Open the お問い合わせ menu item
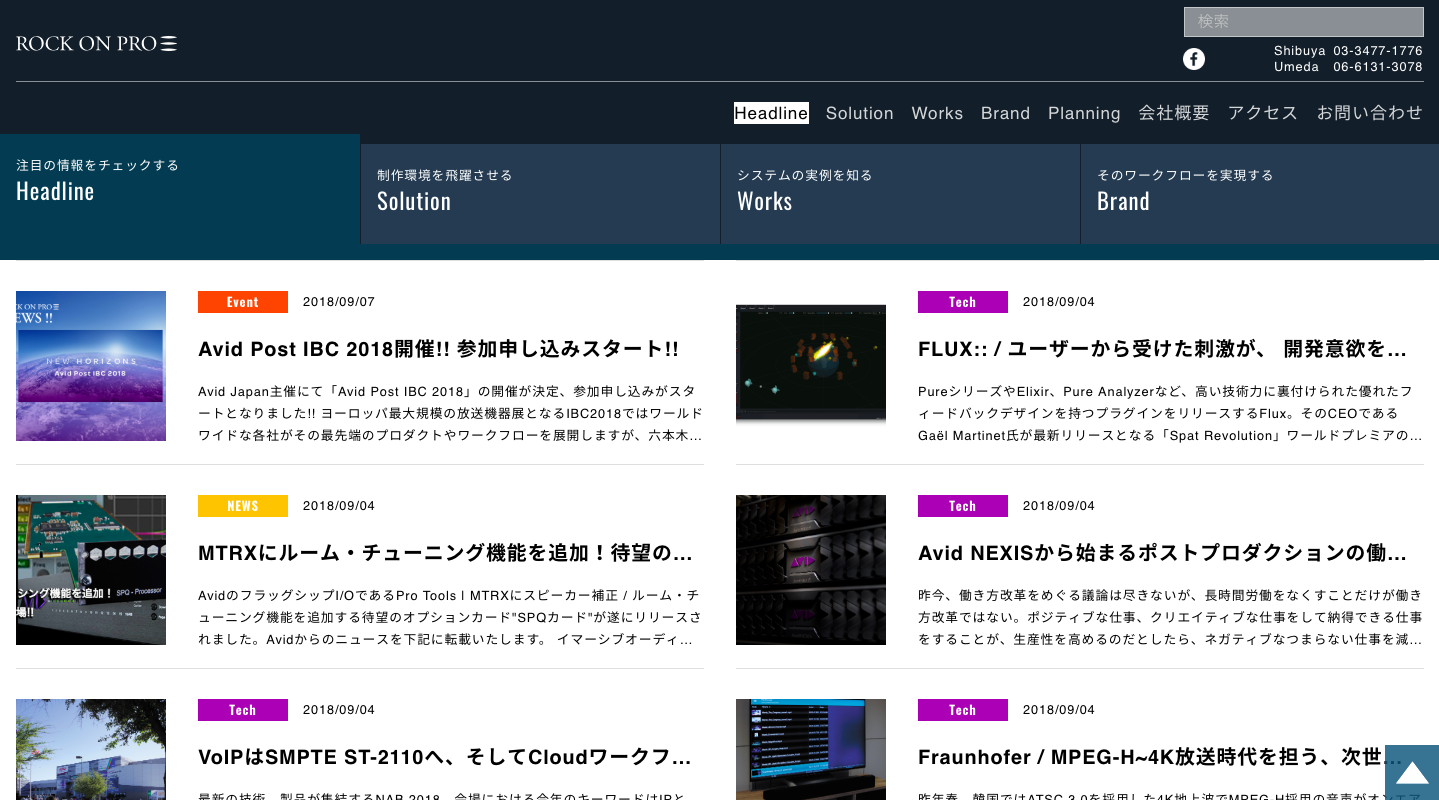 pos(1369,113)
